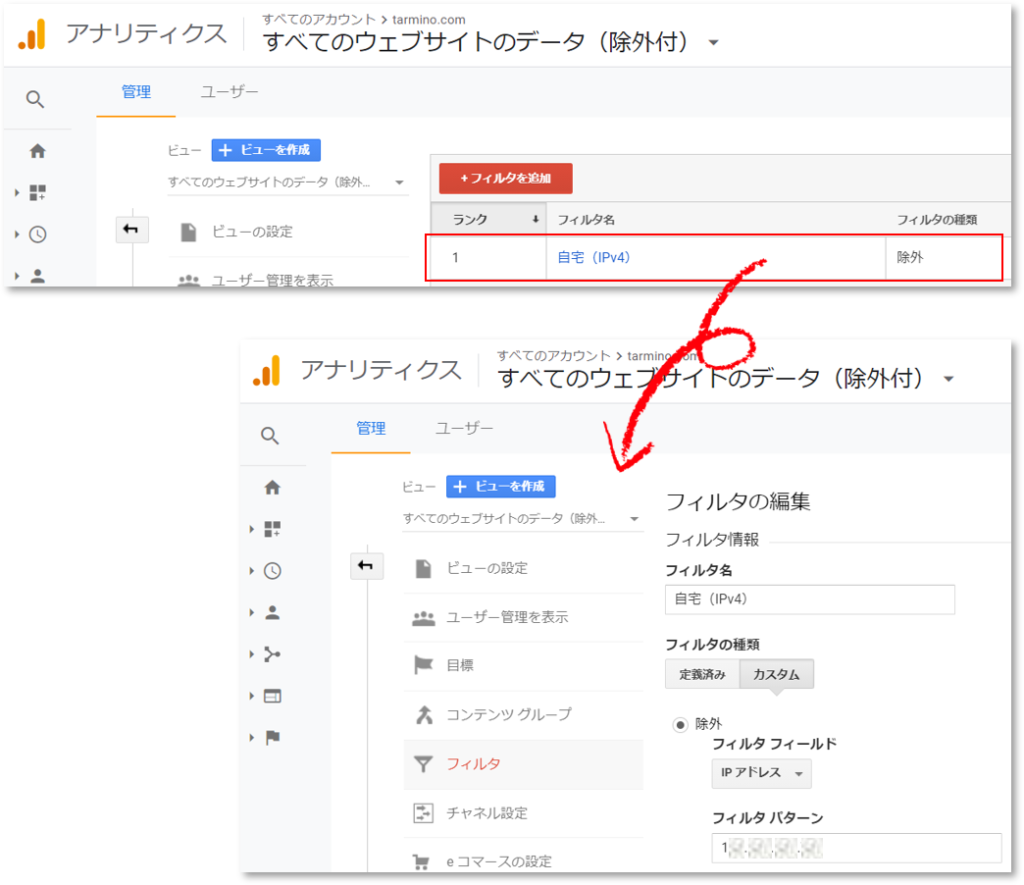
Task: Click the フィルタ名 input field
Action: click(809, 599)
